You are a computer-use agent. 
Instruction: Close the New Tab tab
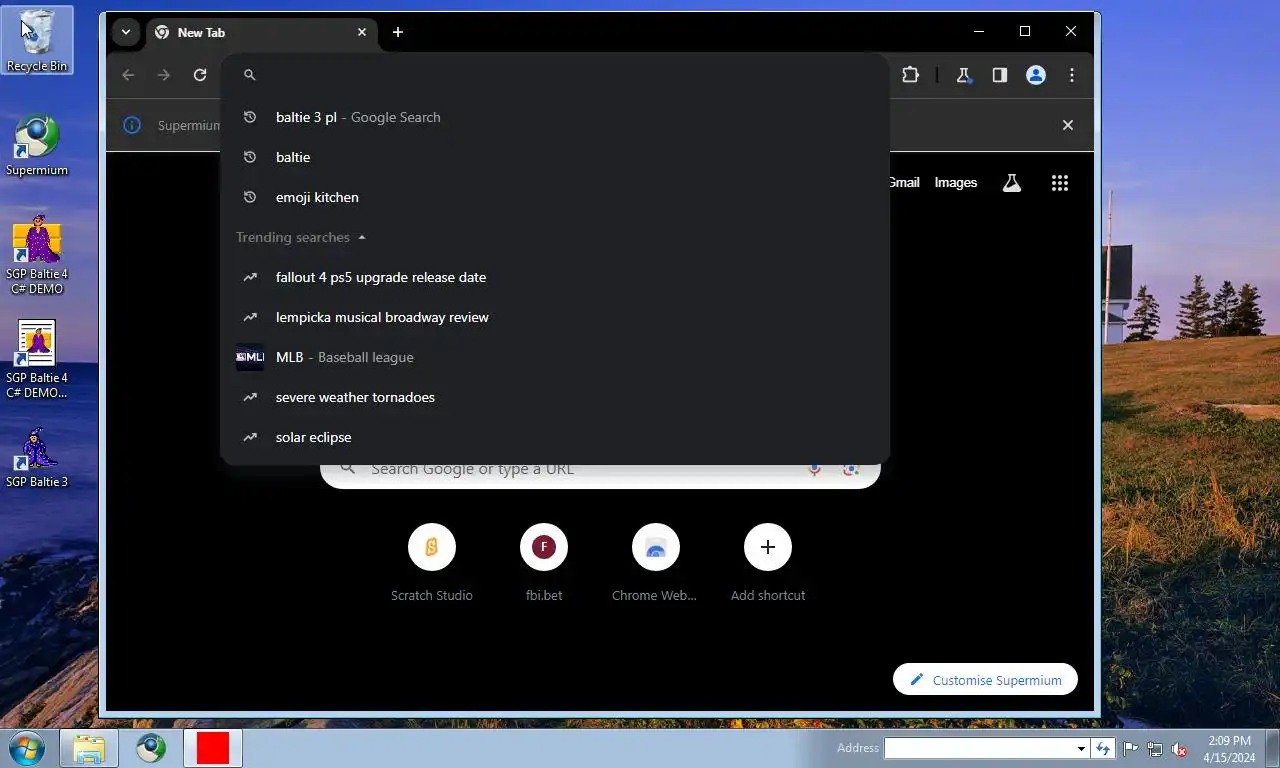click(362, 32)
